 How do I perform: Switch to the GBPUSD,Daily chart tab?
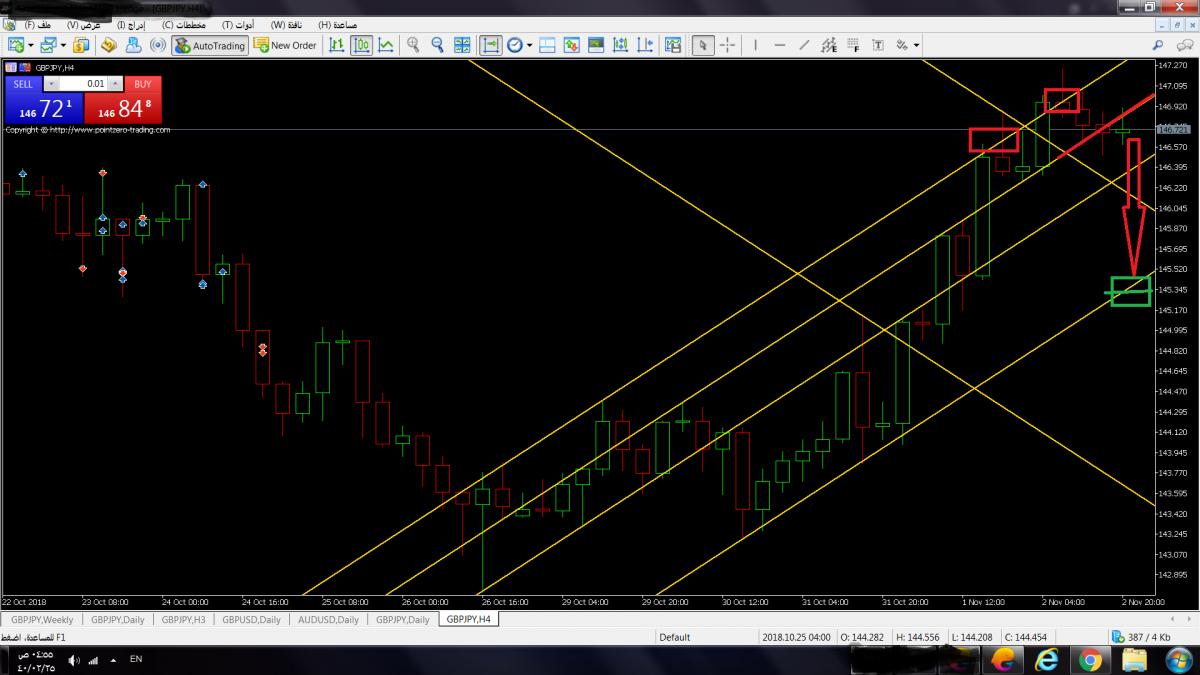coord(251,620)
